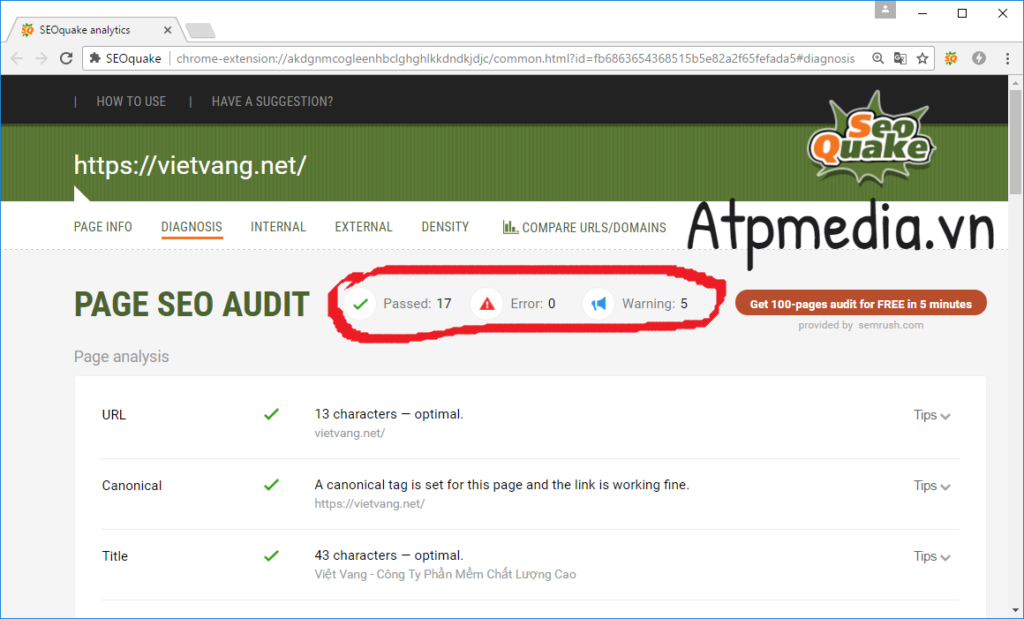
Task: Open the semrush.com link
Action: click(891, 325)
